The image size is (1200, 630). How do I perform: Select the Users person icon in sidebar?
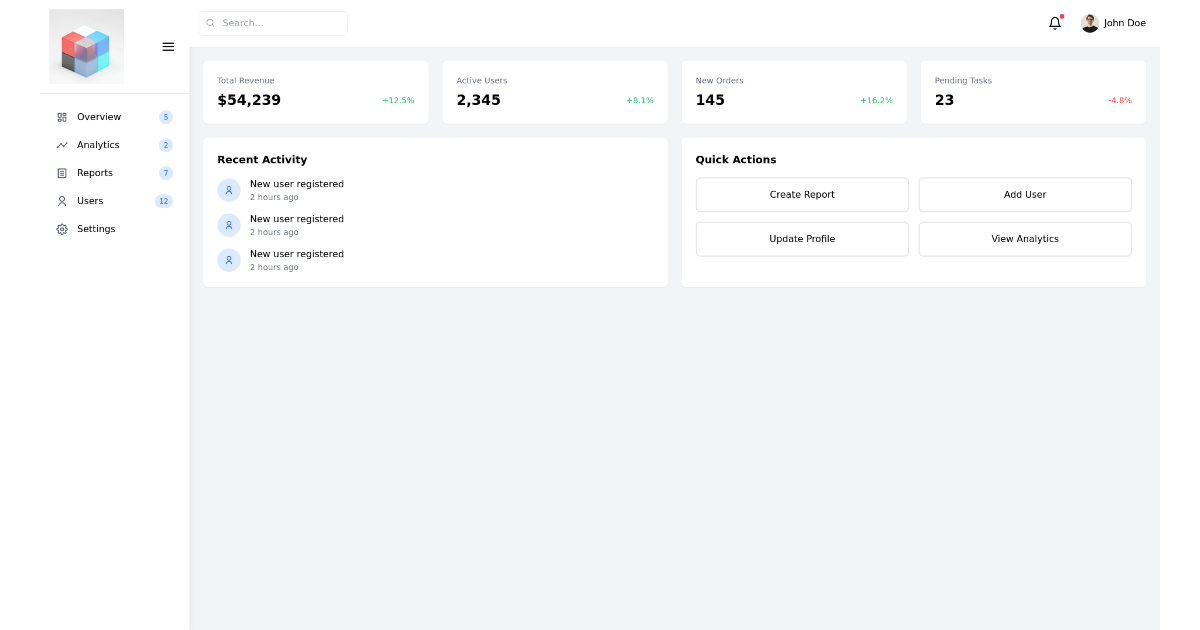tap(61, 201)
